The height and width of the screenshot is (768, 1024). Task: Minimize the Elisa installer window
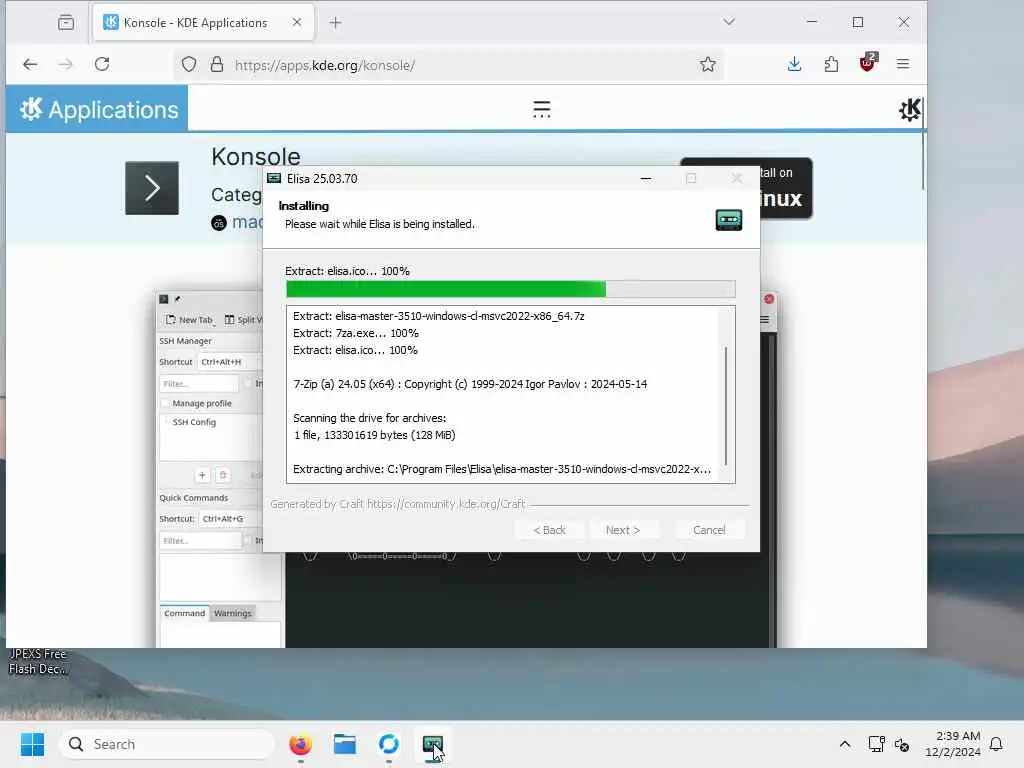(646, 178)
